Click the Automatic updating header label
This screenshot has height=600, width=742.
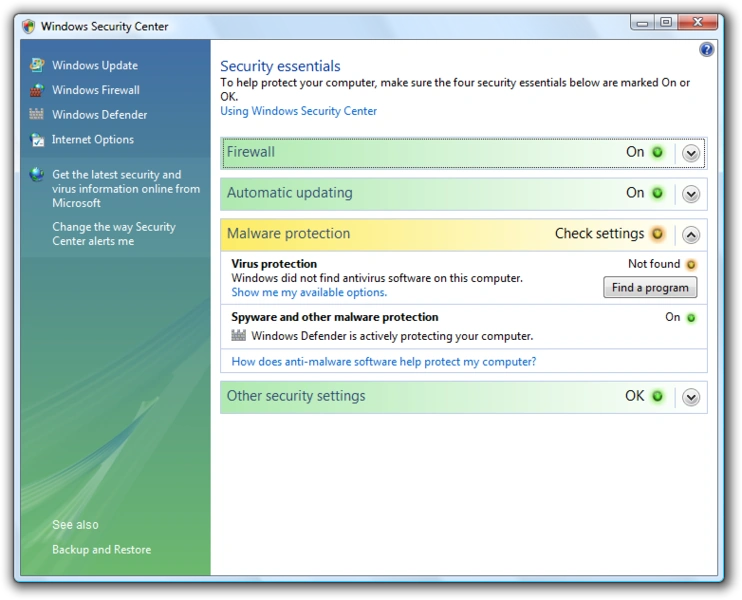[x=290, y=193]
